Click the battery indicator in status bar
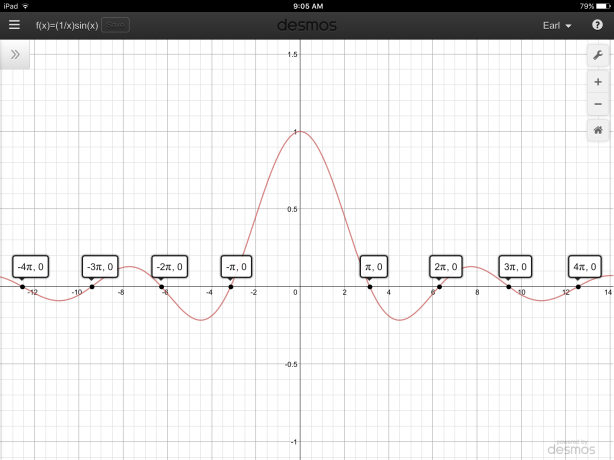614x460 pixels. click(603, 6)
